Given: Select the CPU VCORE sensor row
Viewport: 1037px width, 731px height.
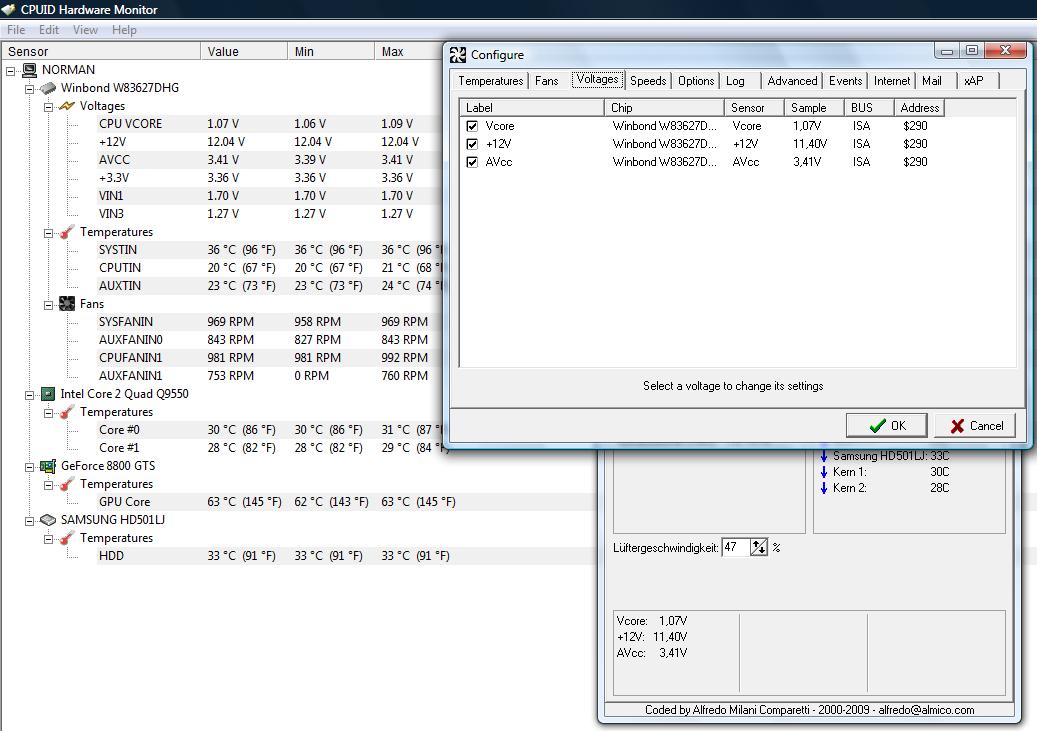Looking at the screenshot, I should [x=269, y=124].
